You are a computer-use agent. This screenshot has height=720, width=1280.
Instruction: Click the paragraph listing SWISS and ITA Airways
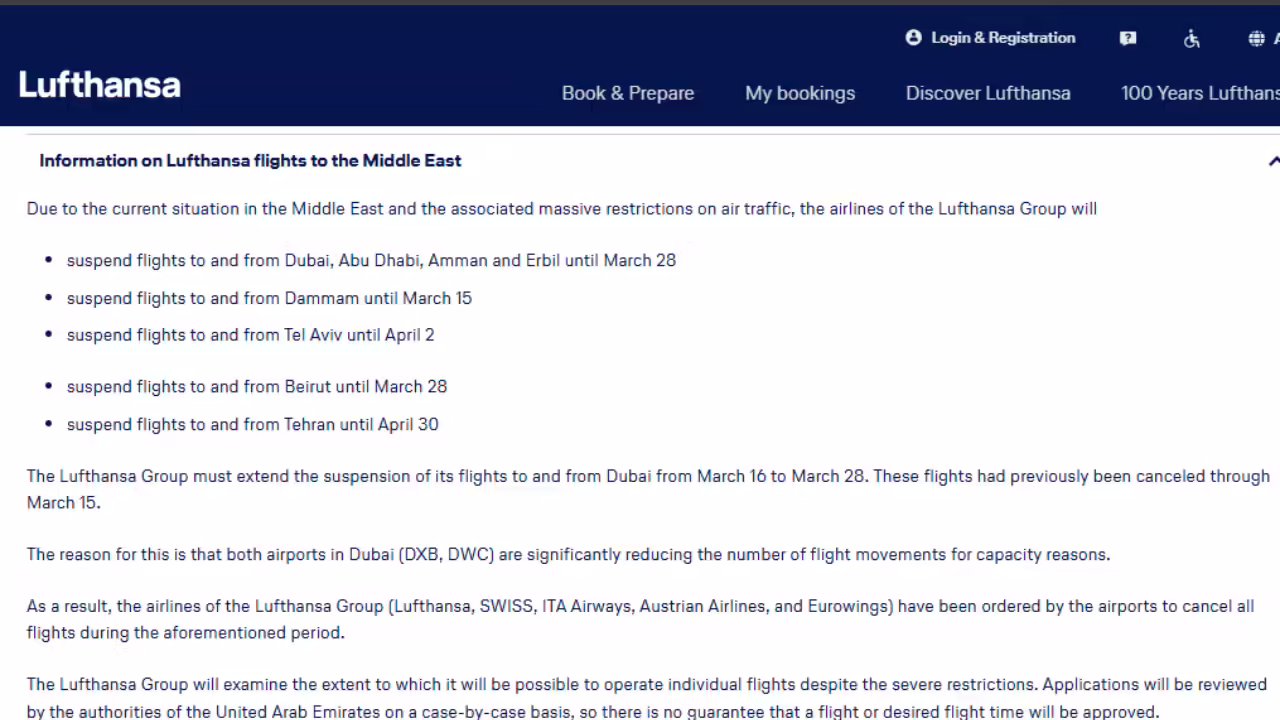tap(640, 619)
